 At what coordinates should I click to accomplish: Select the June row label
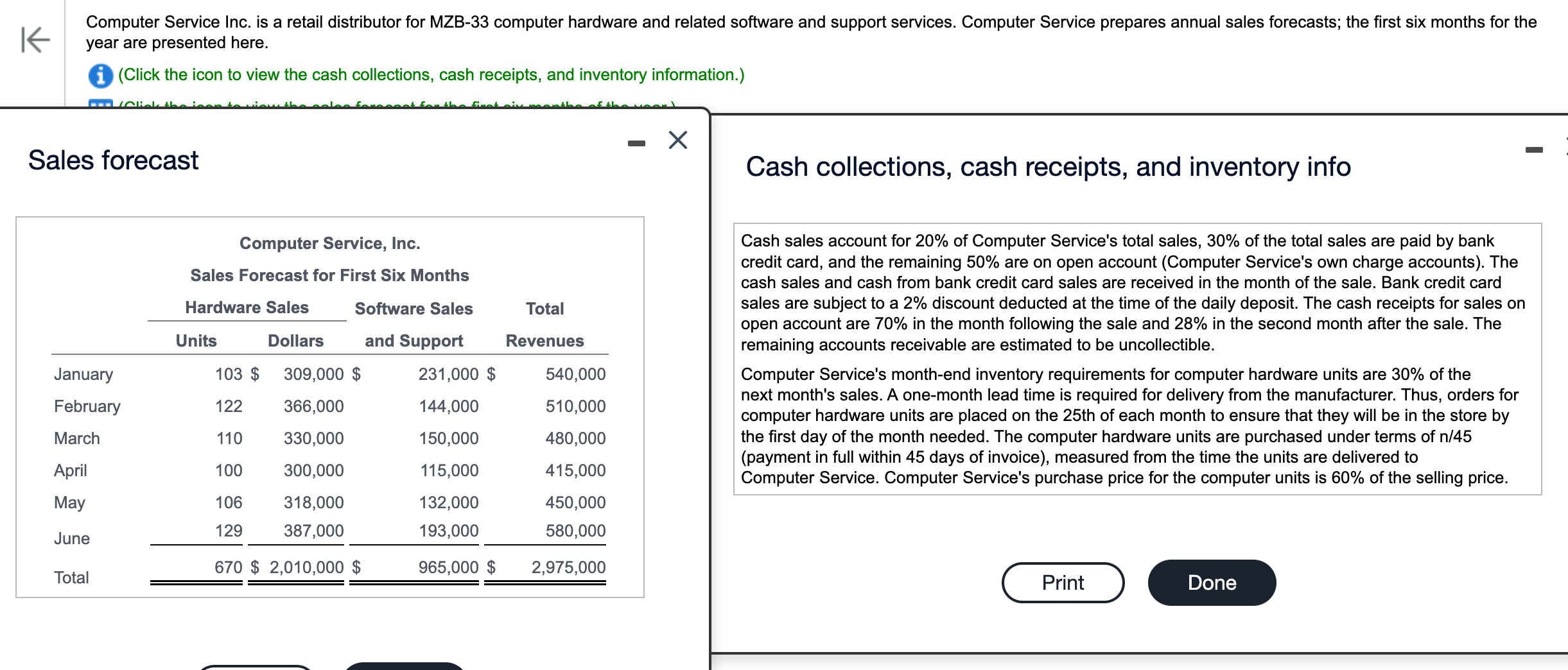72,538
